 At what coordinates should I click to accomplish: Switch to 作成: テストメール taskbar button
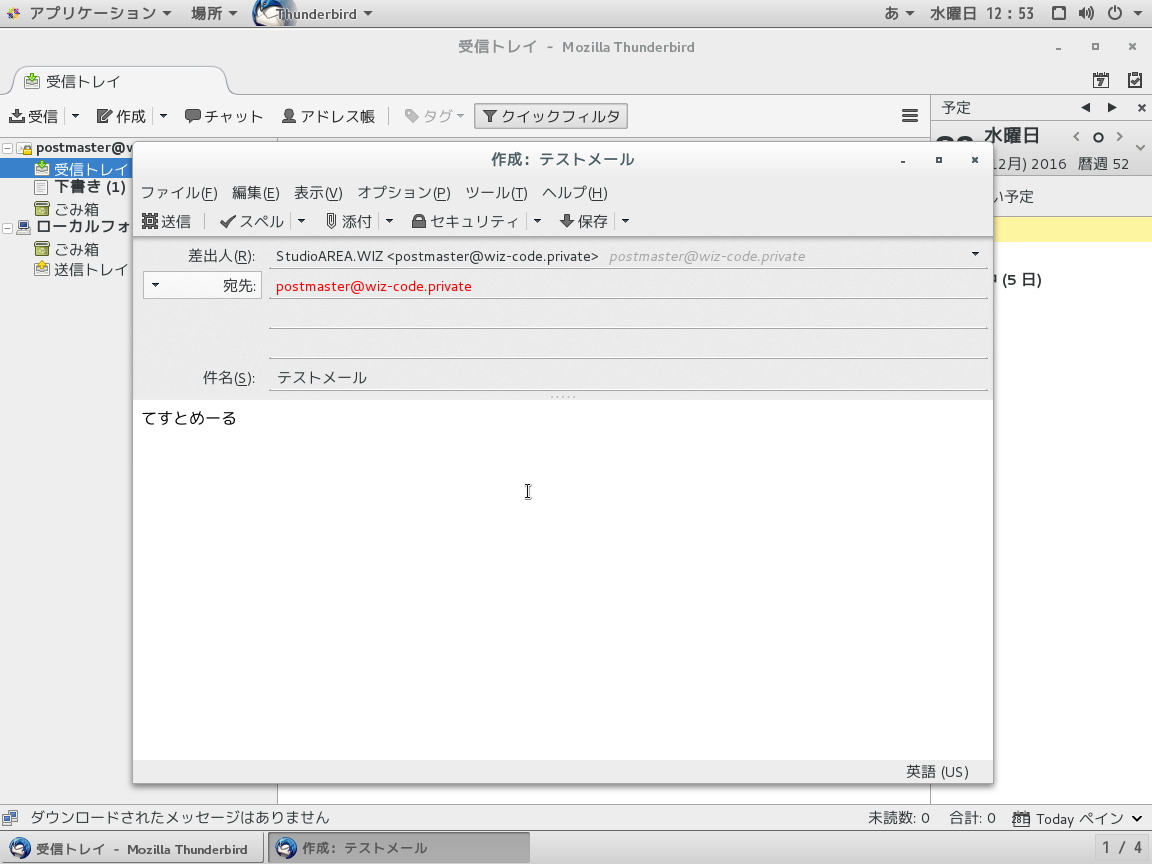(x=399, y=848)
